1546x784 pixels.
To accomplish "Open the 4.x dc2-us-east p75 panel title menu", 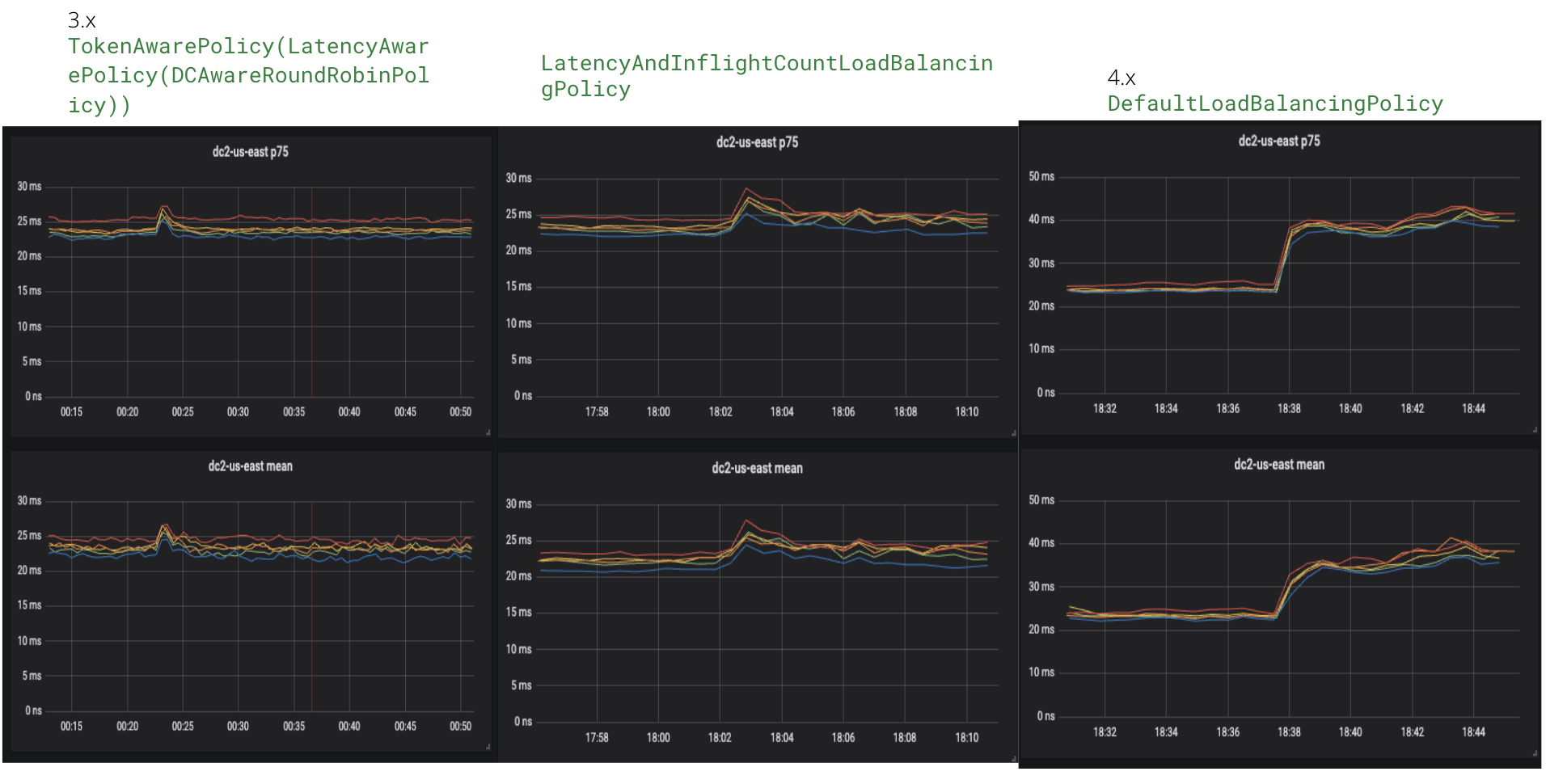I will coord(1278,140).
